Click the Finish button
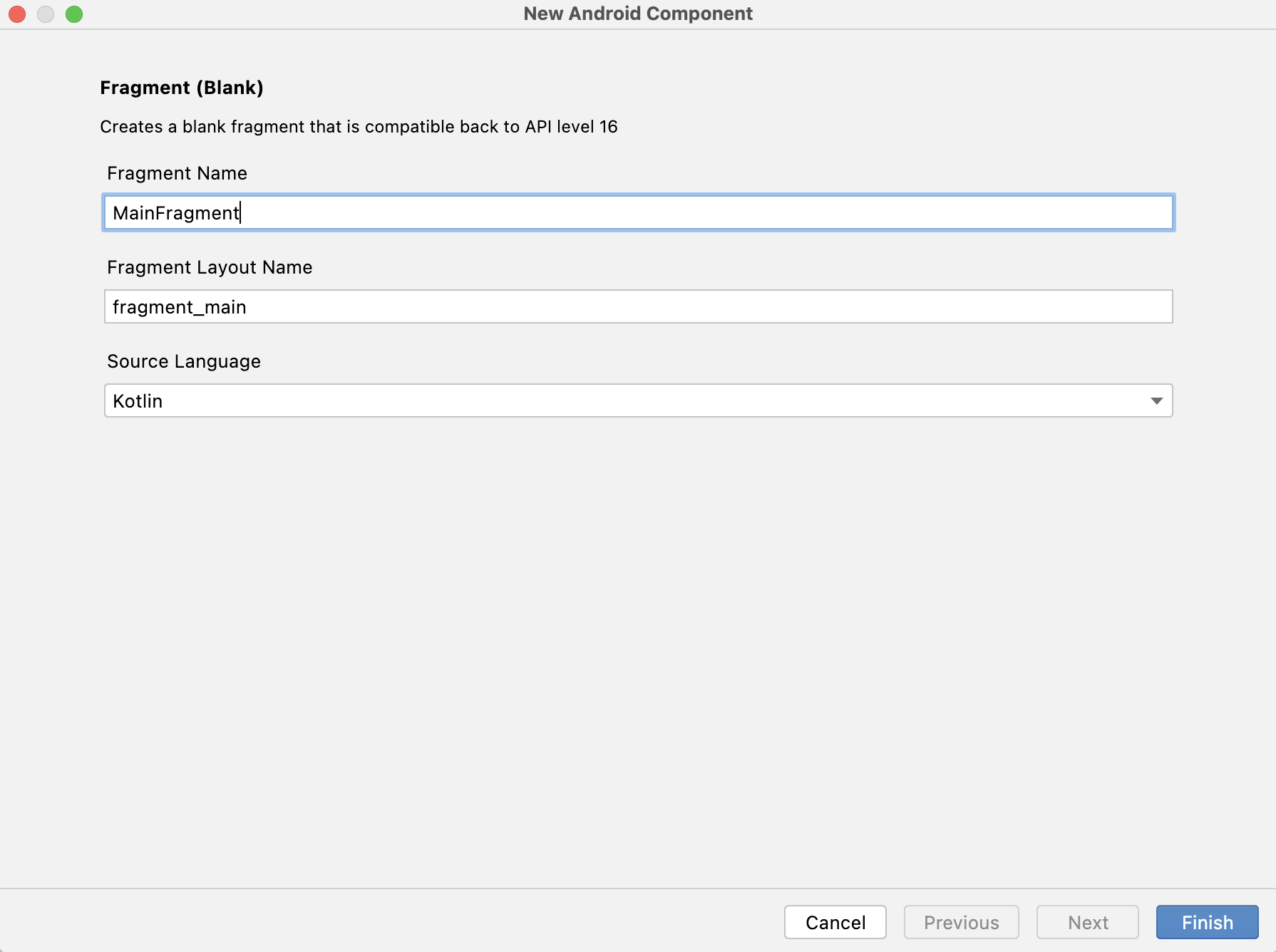This screenshot has height=952, width=1276. pos(1207,922)
